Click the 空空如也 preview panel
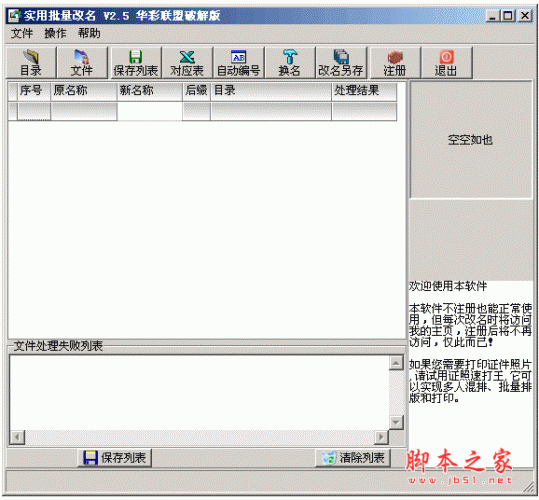Screen dimensions: 539x500 pyautogui.click(x=471, y=140)
